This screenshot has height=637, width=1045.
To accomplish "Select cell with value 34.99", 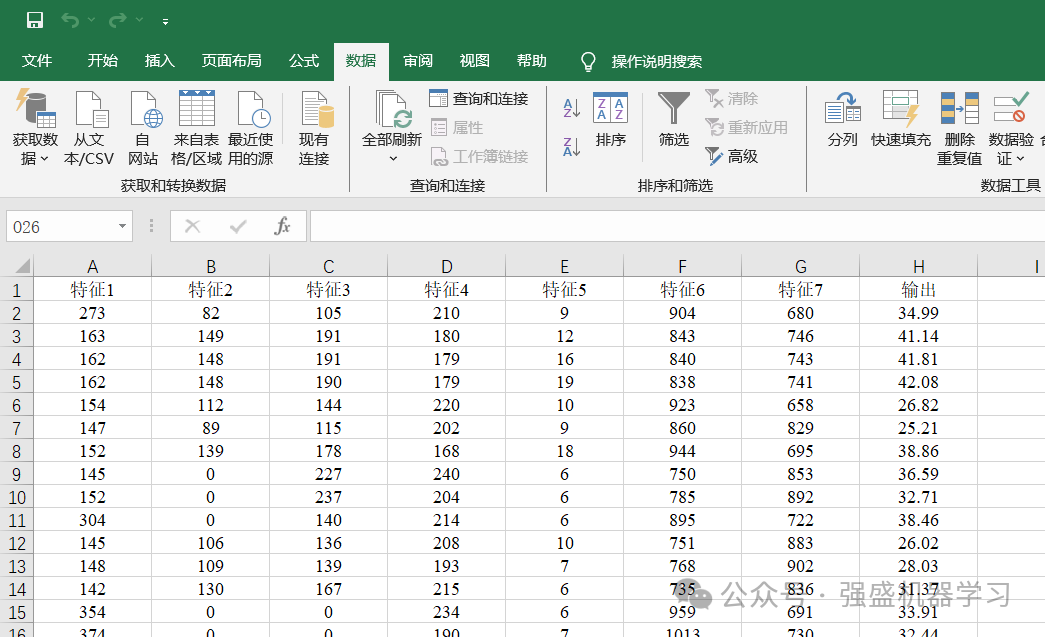I will (x=918, y=313).
